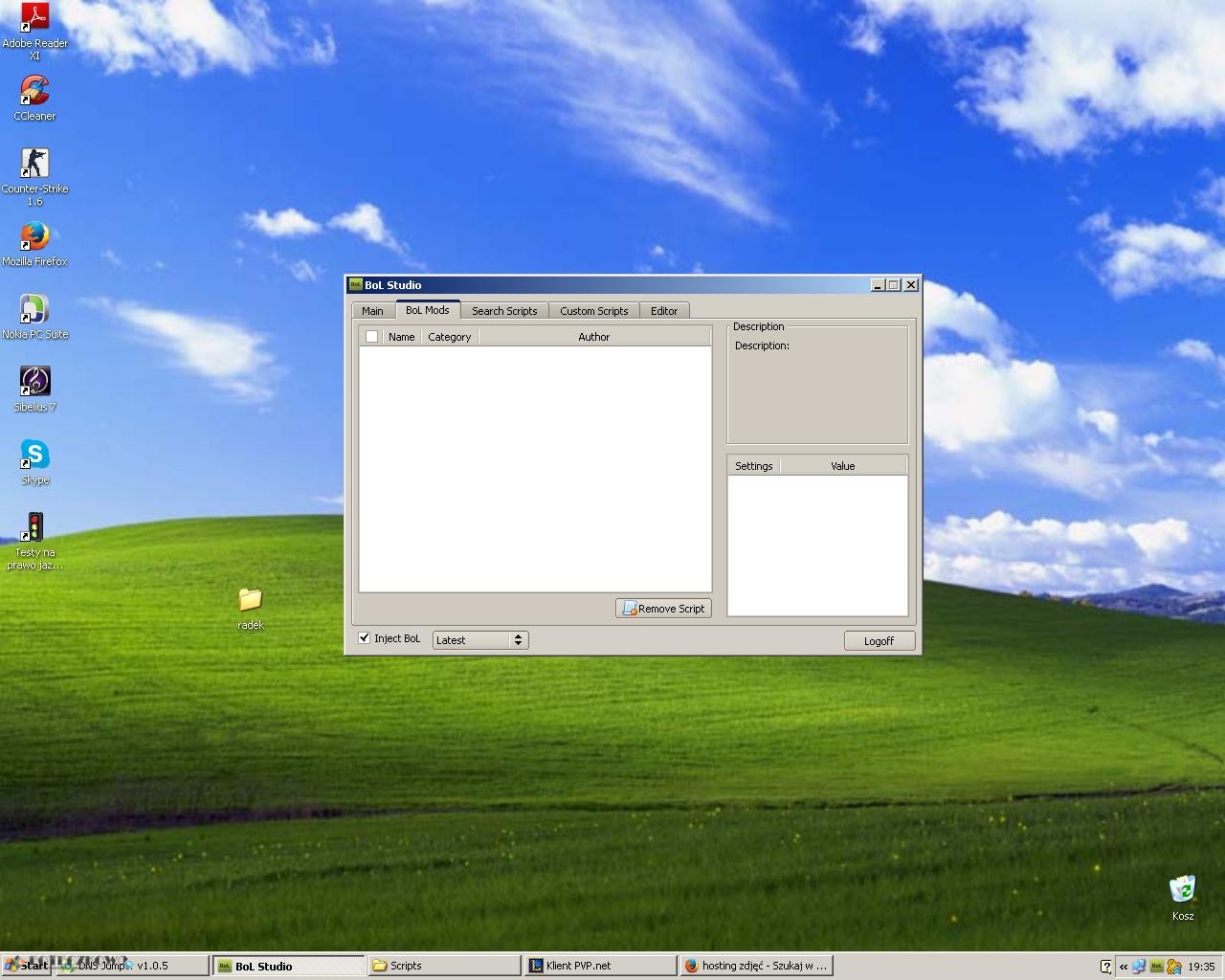Switch to Scripts folder taskbar window
This screenshot has width=1225, height=980.
[x=444, y=966]
